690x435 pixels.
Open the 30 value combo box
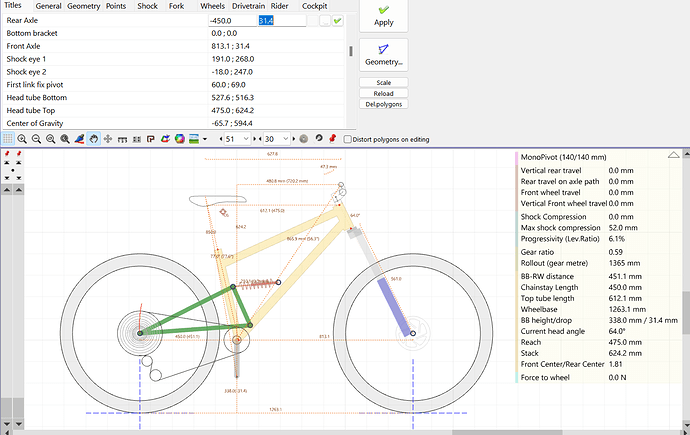point(277,139)
